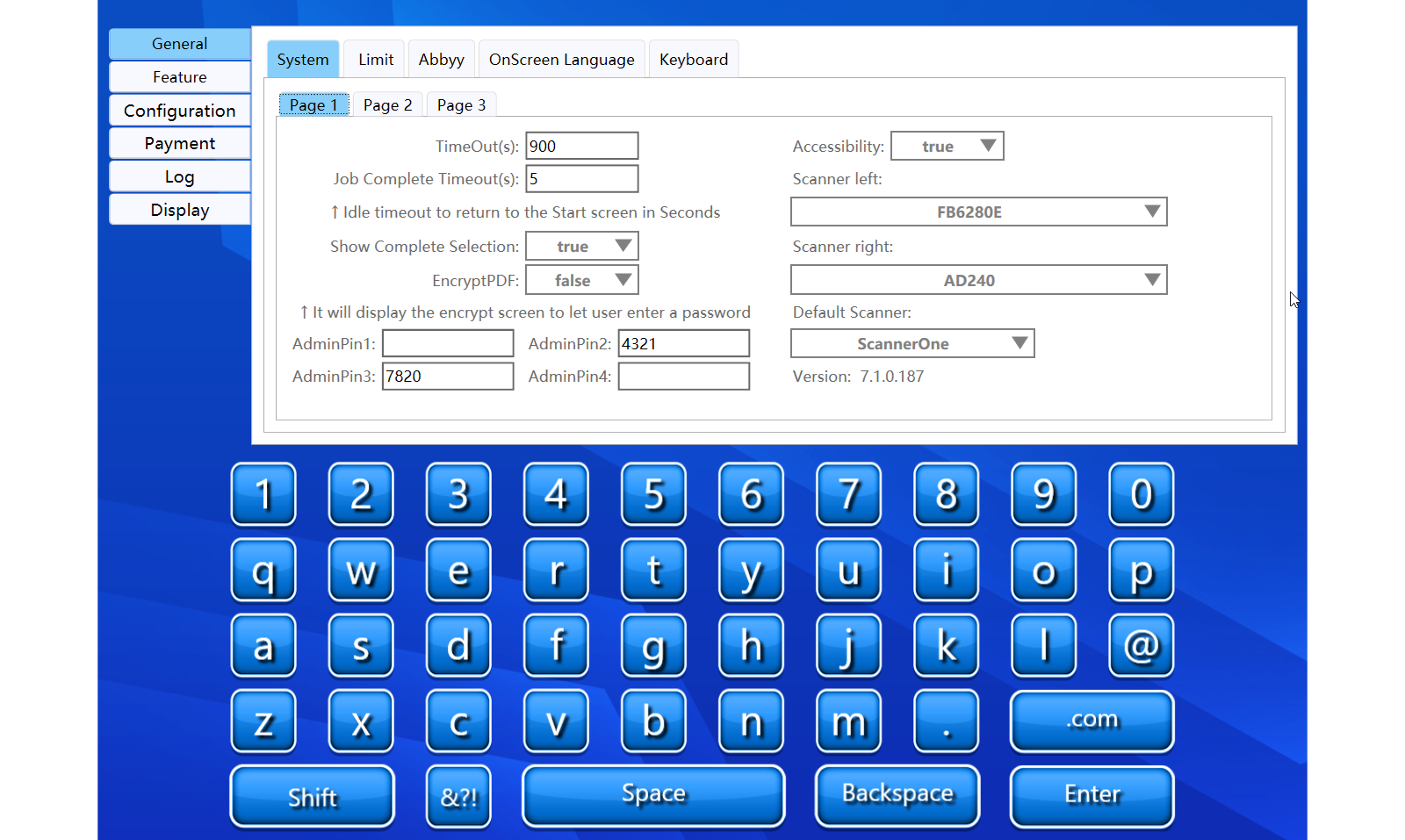Viewport: 1405px width, 840px height.
Task: Click the AdminPin1 input field
Action: pyautogui.click(x=448, y=343)
